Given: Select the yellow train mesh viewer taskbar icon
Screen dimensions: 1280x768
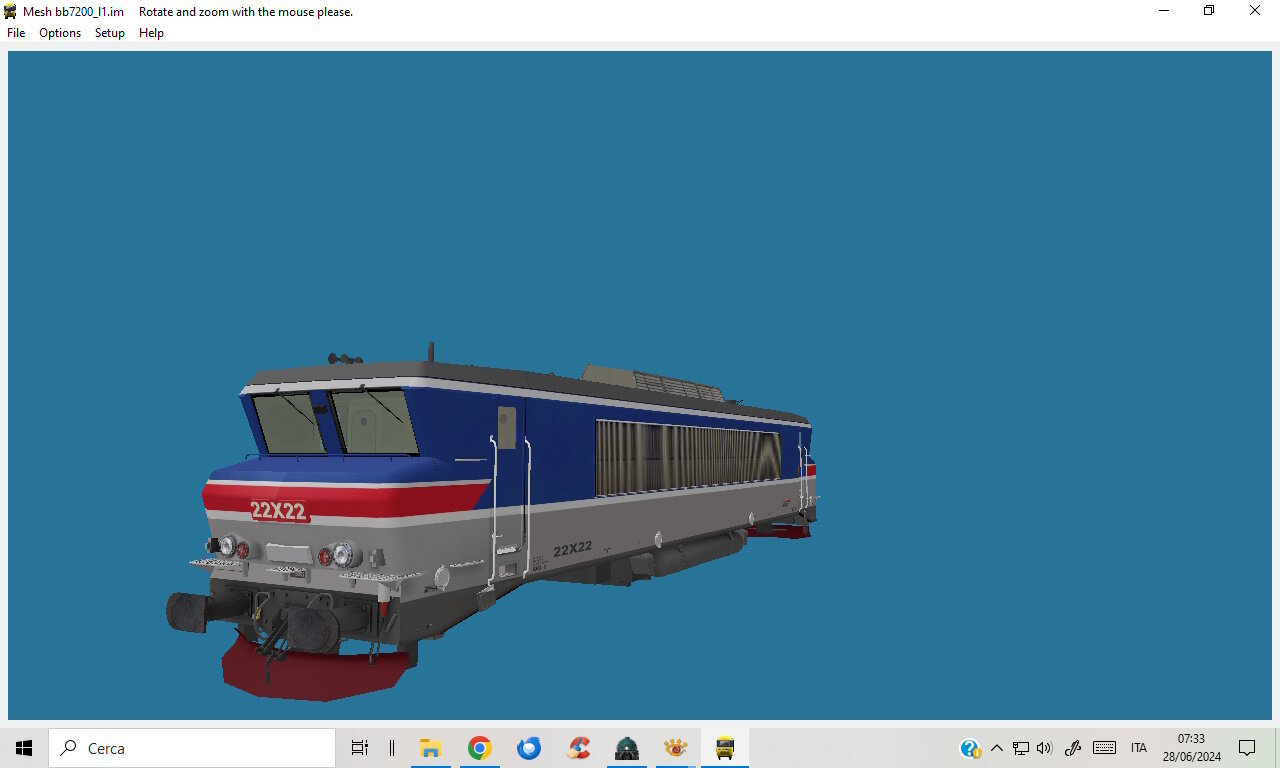Looking at the screenshot, I should point(725,748).
